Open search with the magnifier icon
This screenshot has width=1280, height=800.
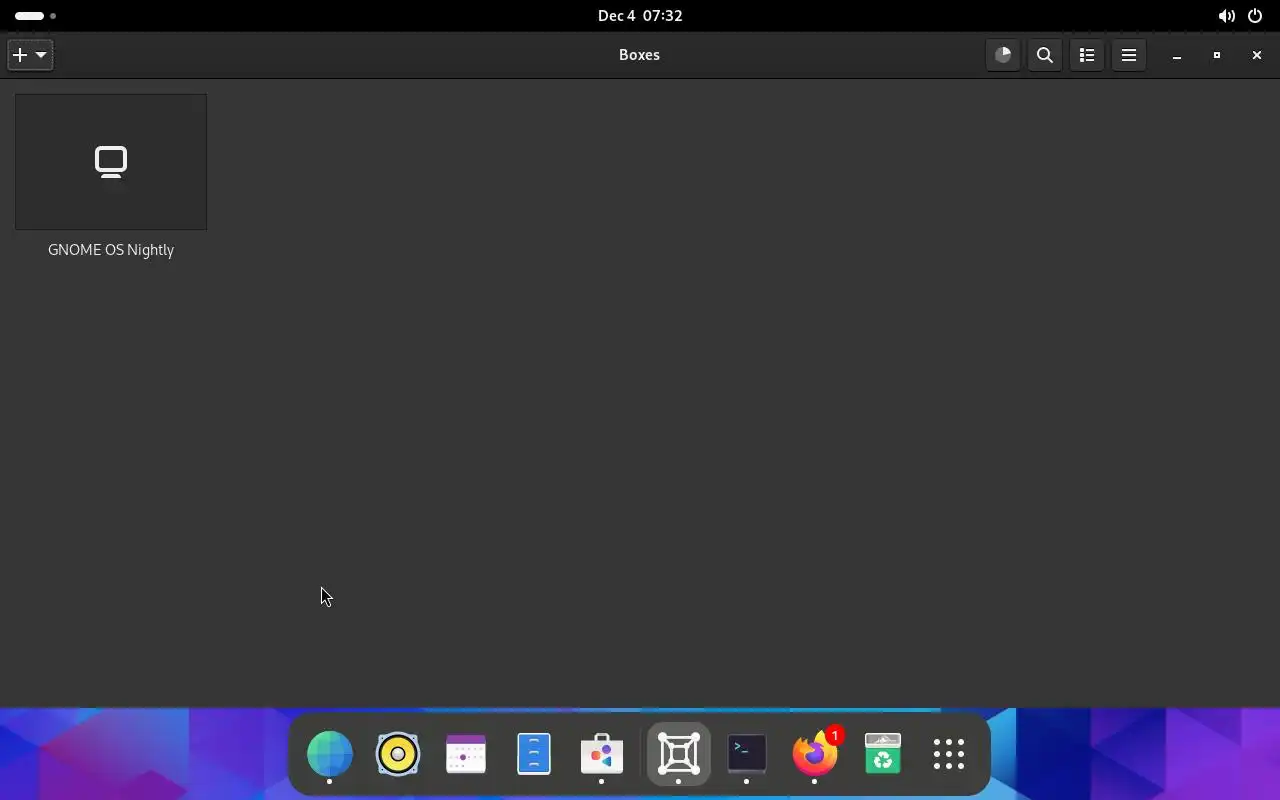[1045, 55]
